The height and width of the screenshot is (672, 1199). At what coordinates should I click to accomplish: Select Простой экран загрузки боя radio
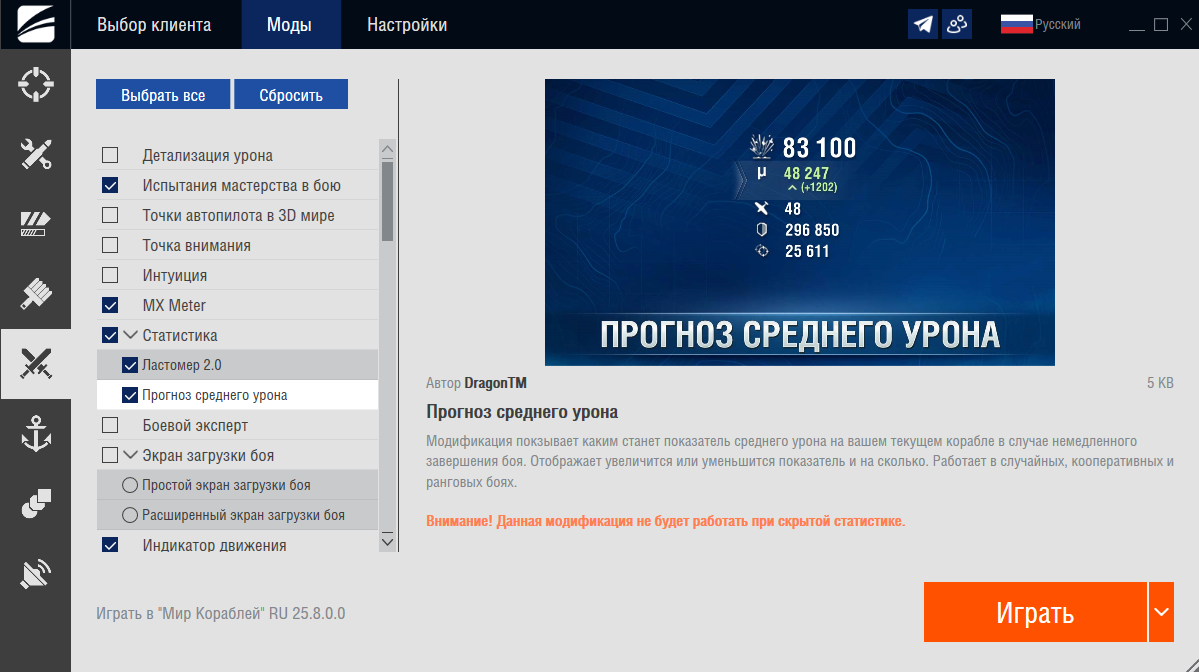click(x=130, y=485)
